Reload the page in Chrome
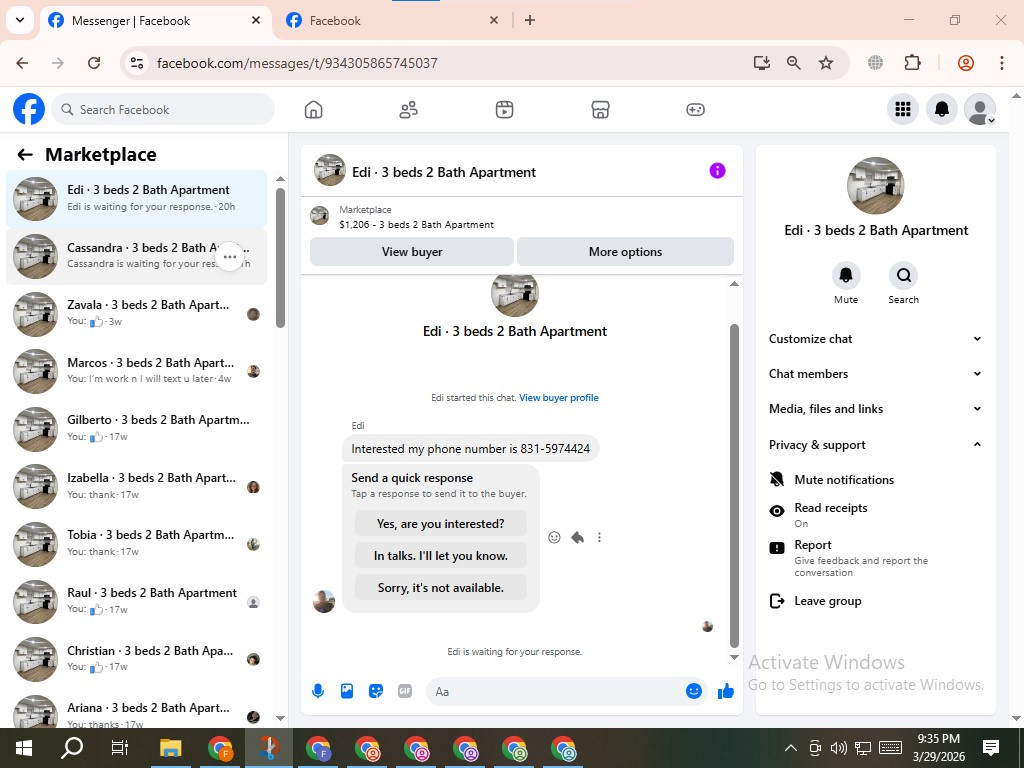The height and width of the screenshot is (768, 1024). pyautogui.click(x=94, y=63)
